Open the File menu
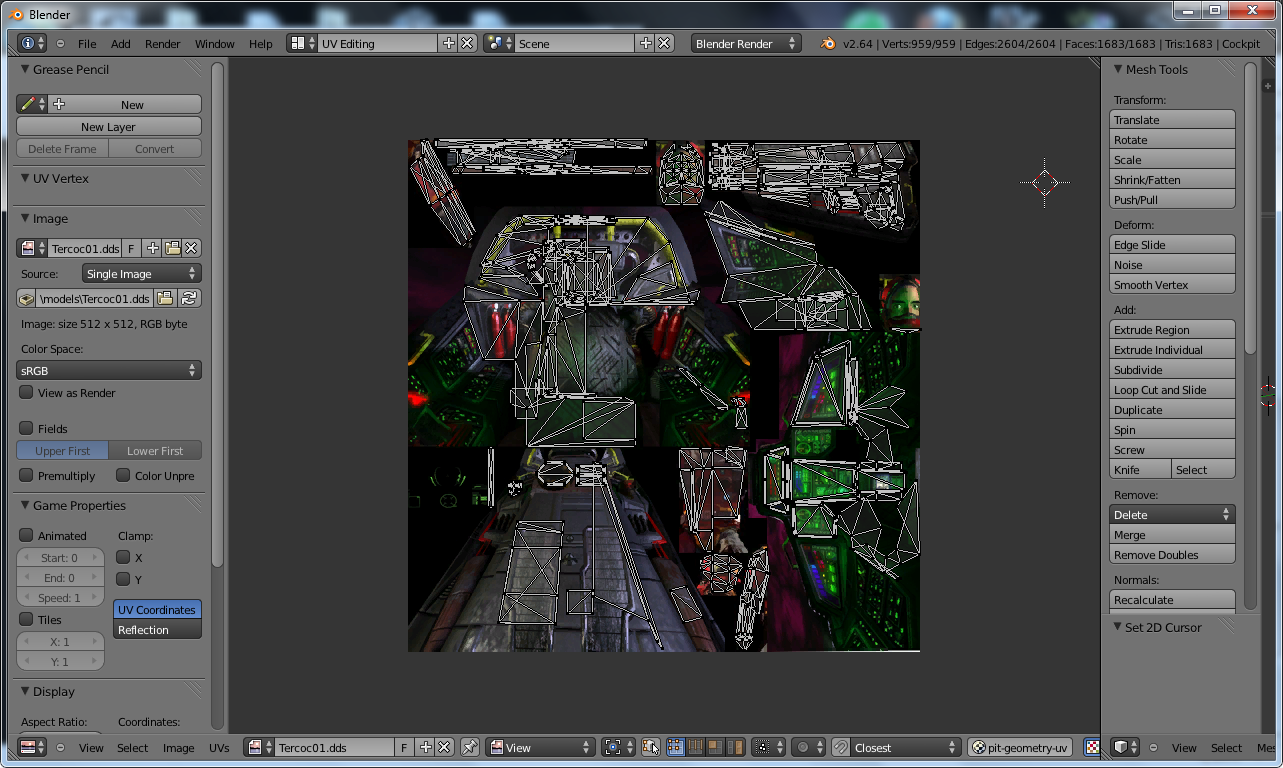 pyautogui.click(x=87, y=44)
